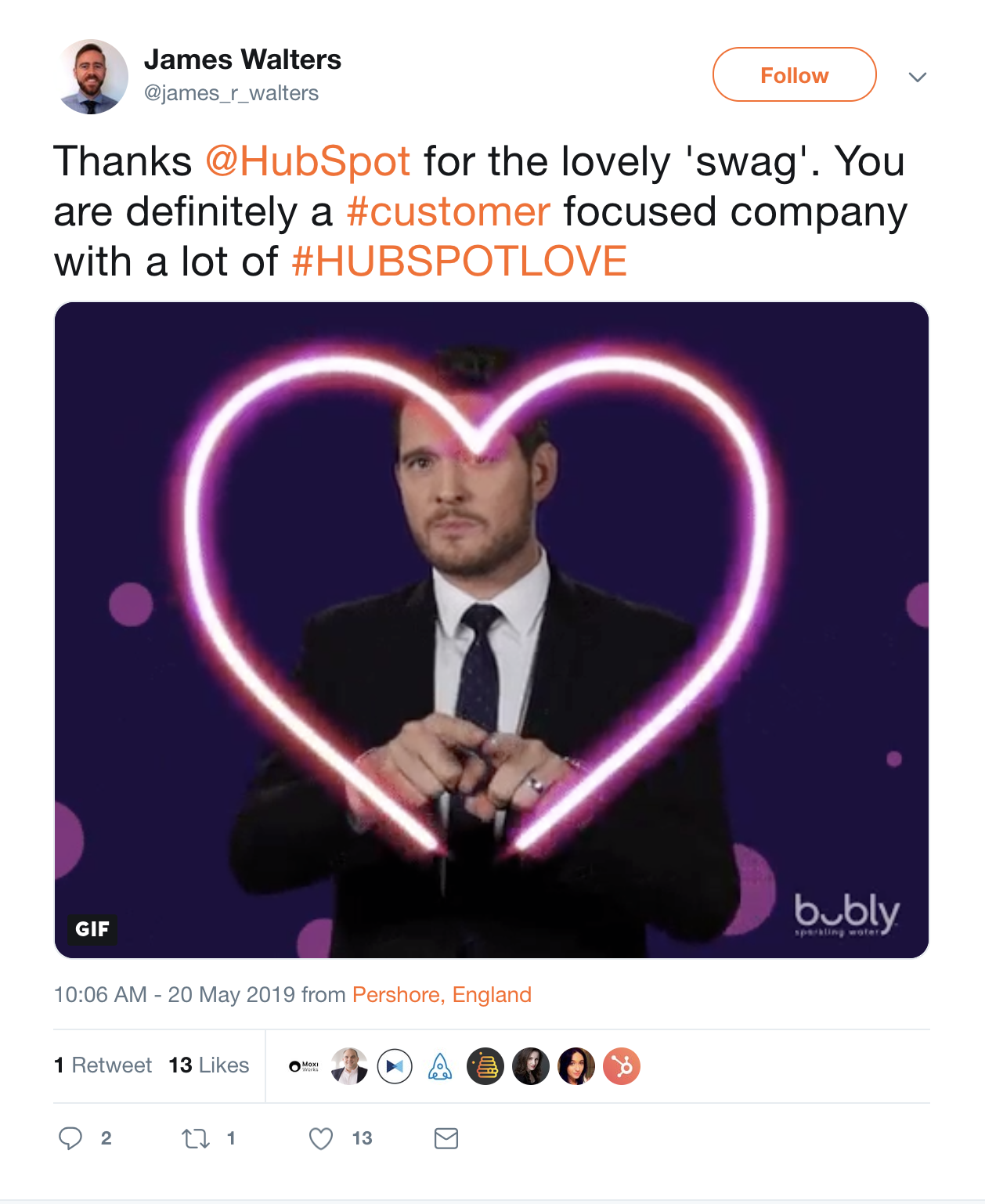The width and height of the screenshot is (985, 1204).
Task: Click James Walters' profile picture
Action: pos(92,77)
